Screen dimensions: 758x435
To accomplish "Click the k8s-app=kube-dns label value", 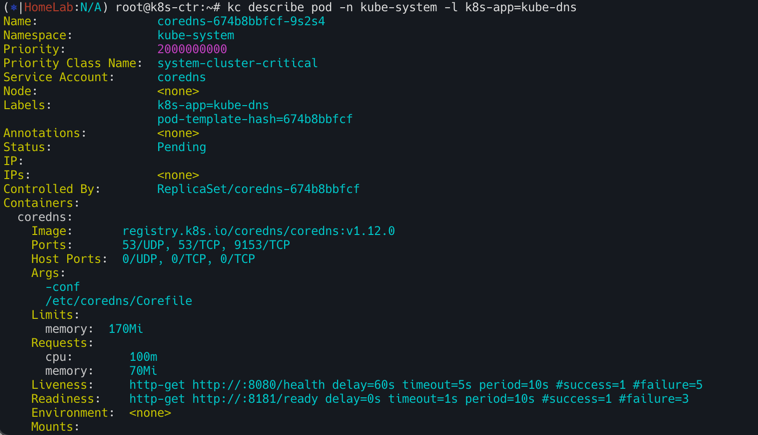I will click(212, 105).
